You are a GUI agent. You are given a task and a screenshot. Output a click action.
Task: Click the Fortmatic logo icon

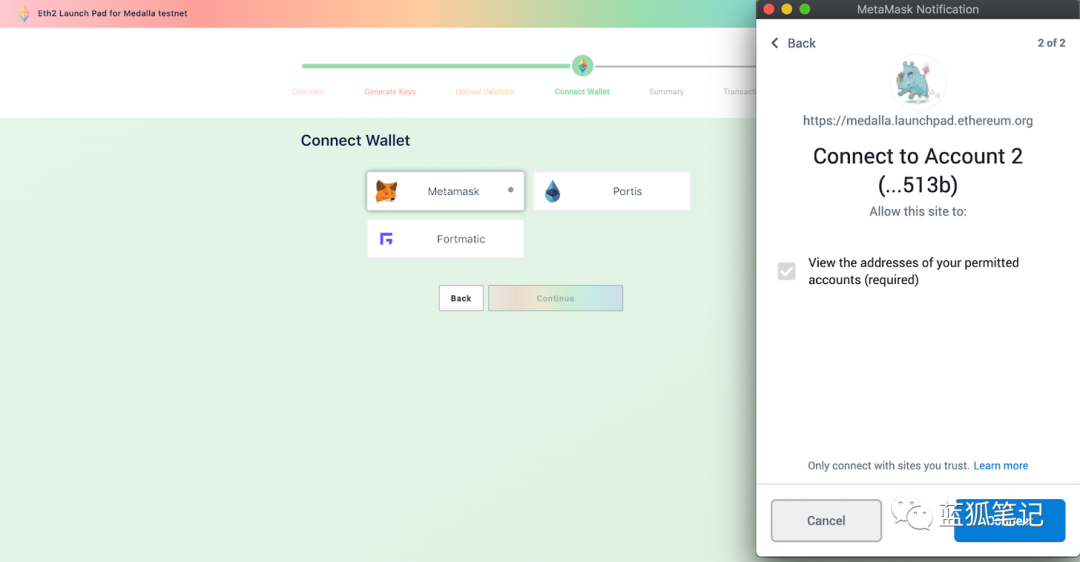point(386,239)
